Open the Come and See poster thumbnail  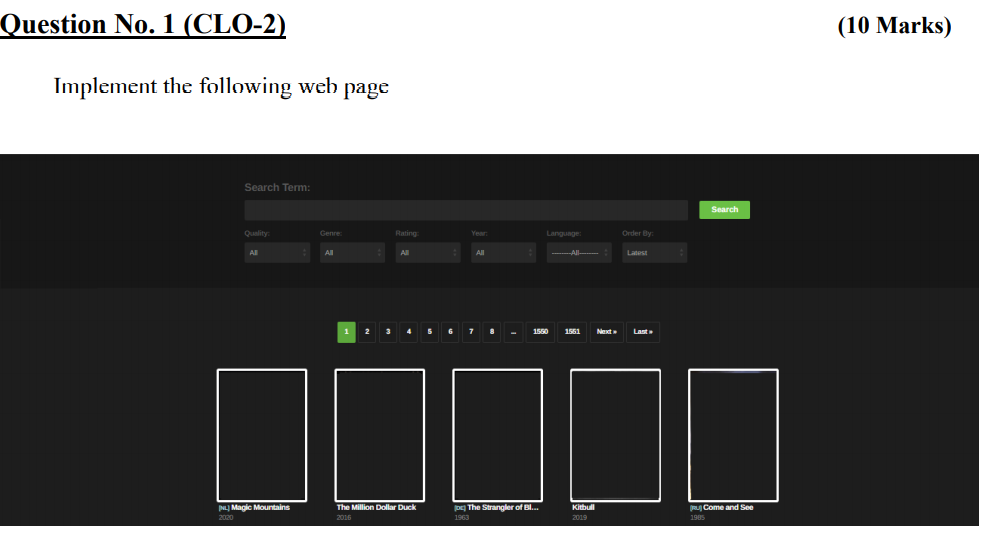point(733,436)
